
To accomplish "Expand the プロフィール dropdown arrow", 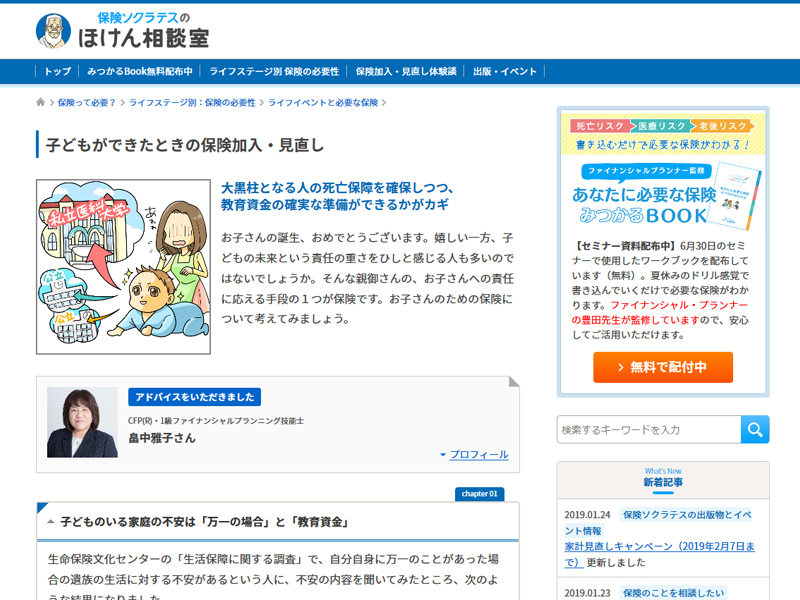I will 443,455.
